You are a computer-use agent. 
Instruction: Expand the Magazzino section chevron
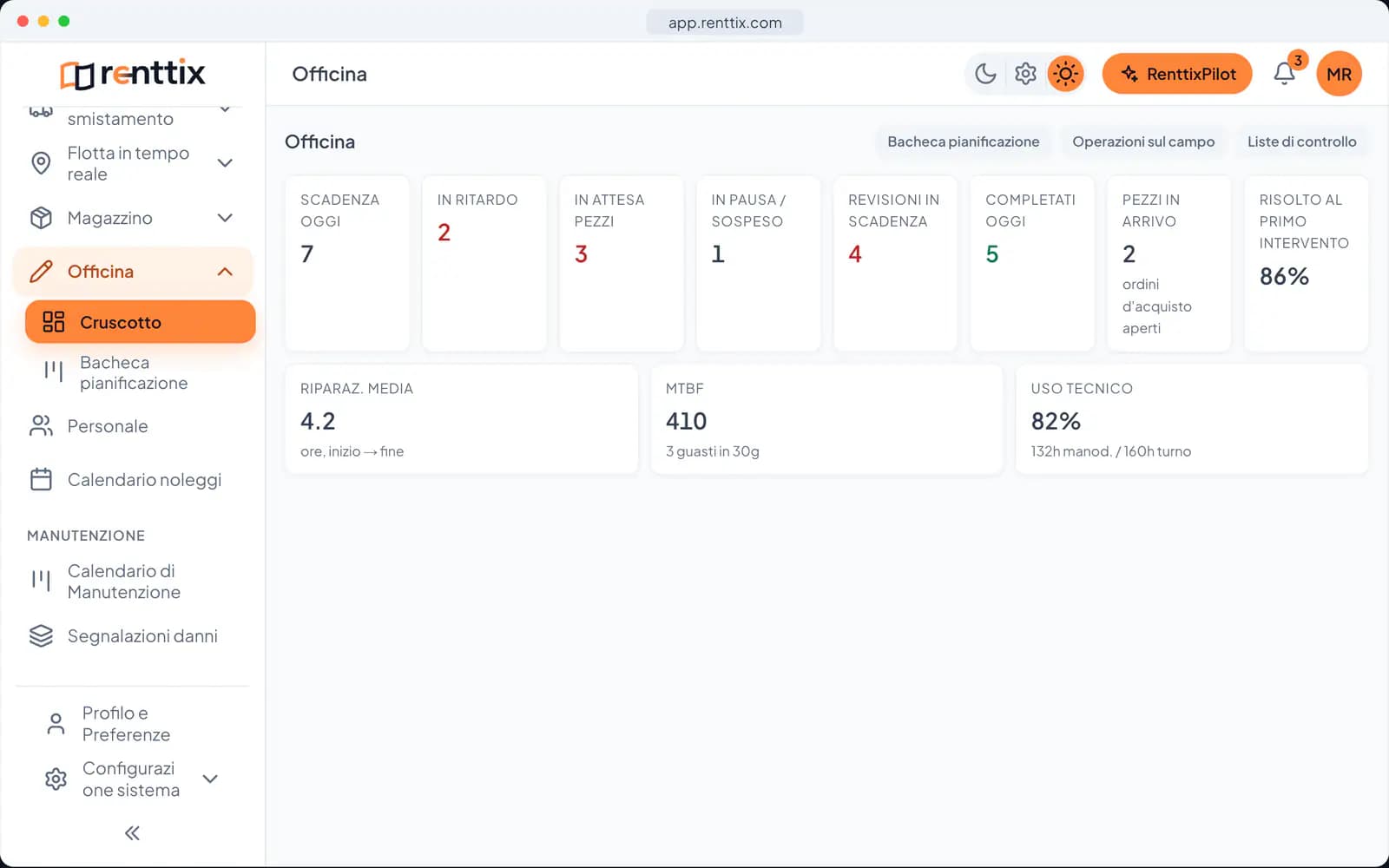pos(225,218)
